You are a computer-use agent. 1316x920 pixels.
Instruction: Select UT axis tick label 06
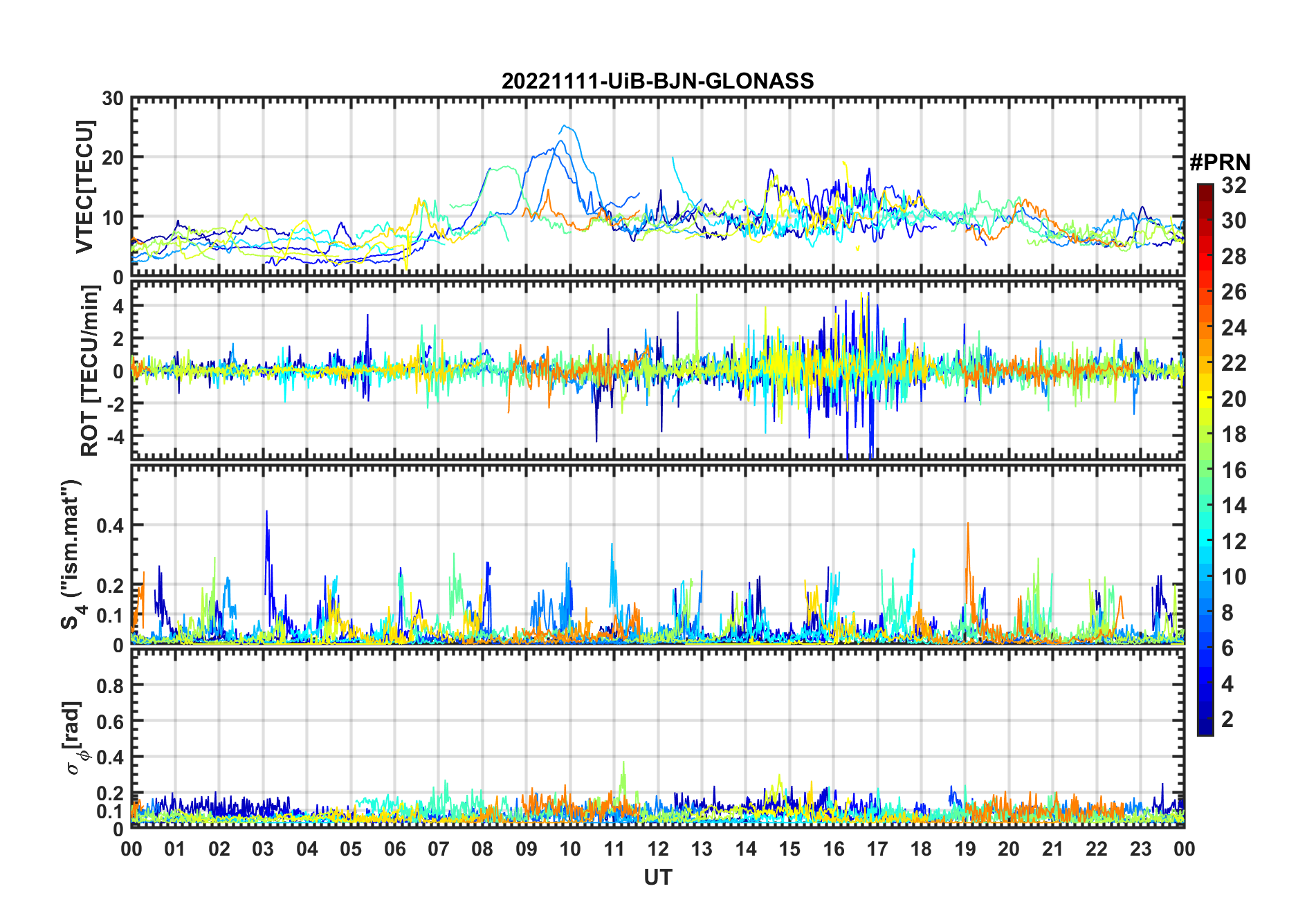point(394,849)
